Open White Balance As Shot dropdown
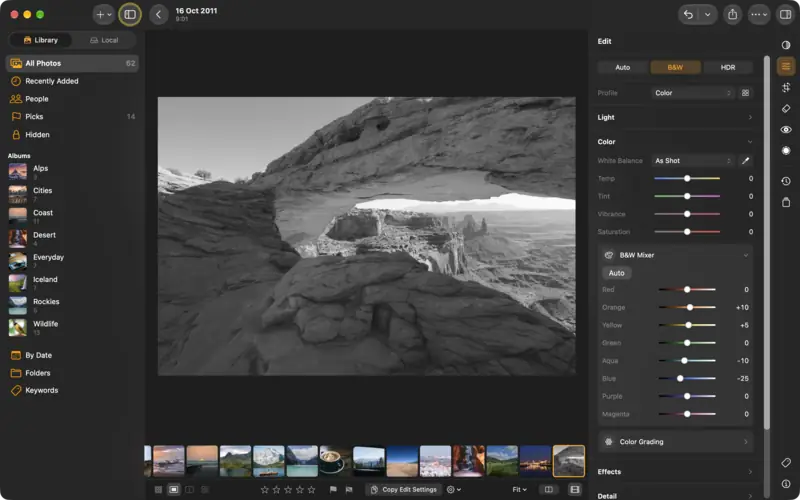This screenshot has width=800, height=500. (x=692, y=161)
